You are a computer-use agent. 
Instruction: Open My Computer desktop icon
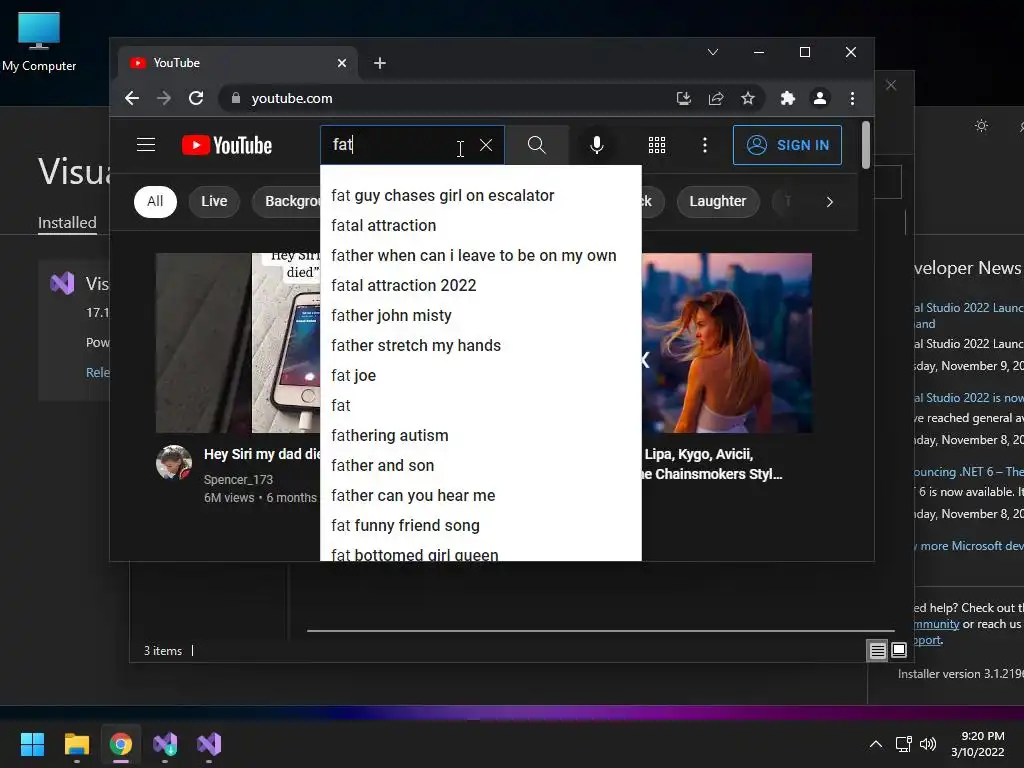click(39, 40)
